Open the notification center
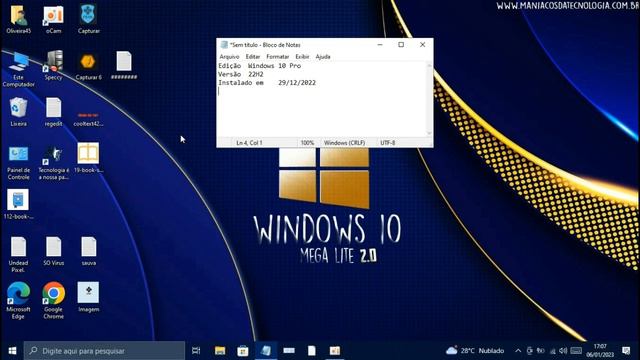Viewport: 640px width, 360px height. tap(626, 351)
